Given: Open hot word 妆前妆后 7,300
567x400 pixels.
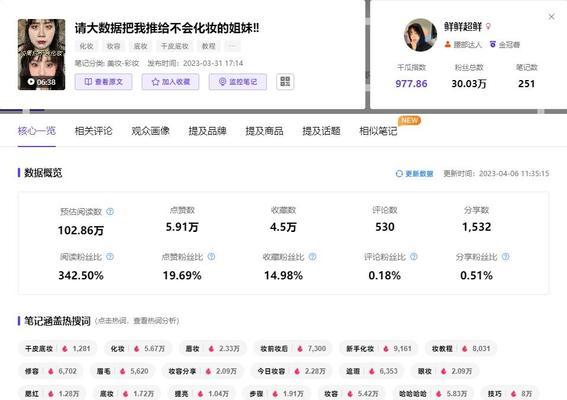Looking at the screenshot, I should [x=293, y=349].
